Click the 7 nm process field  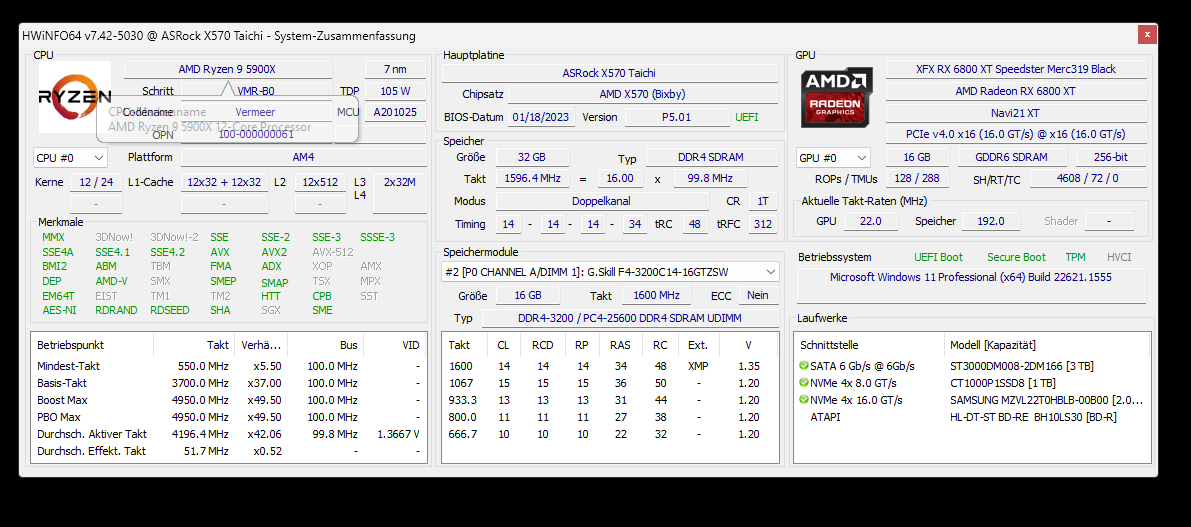[395, 69]
